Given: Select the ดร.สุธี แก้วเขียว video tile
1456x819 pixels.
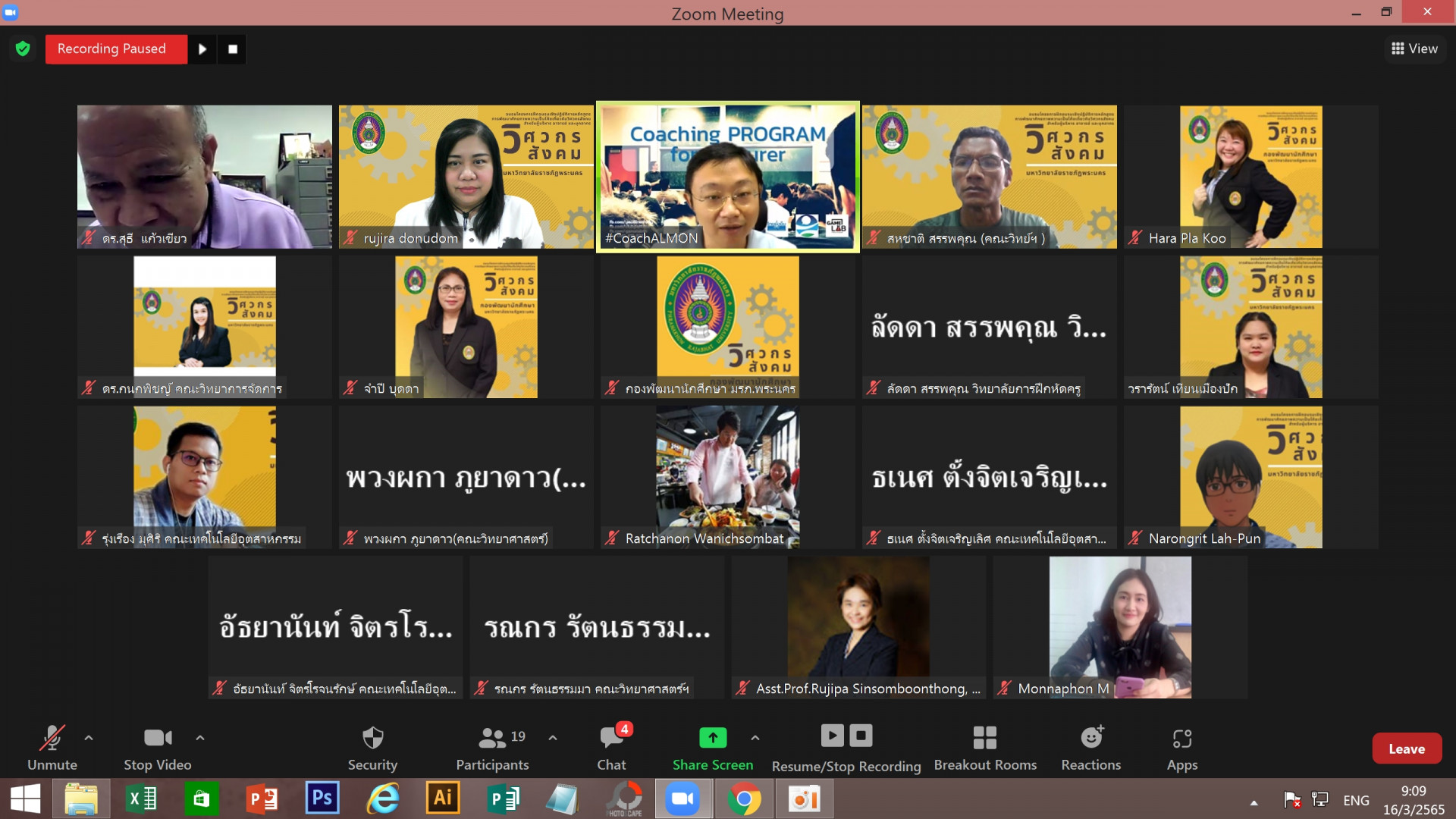Looking at the screenshot, I should [x=205, y=177].
